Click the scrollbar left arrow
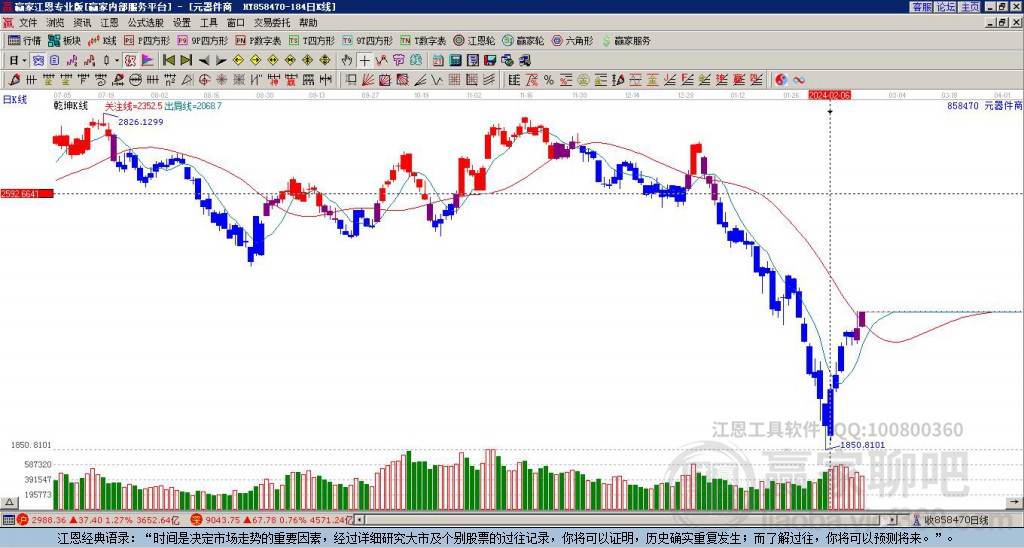 point(359,521)
